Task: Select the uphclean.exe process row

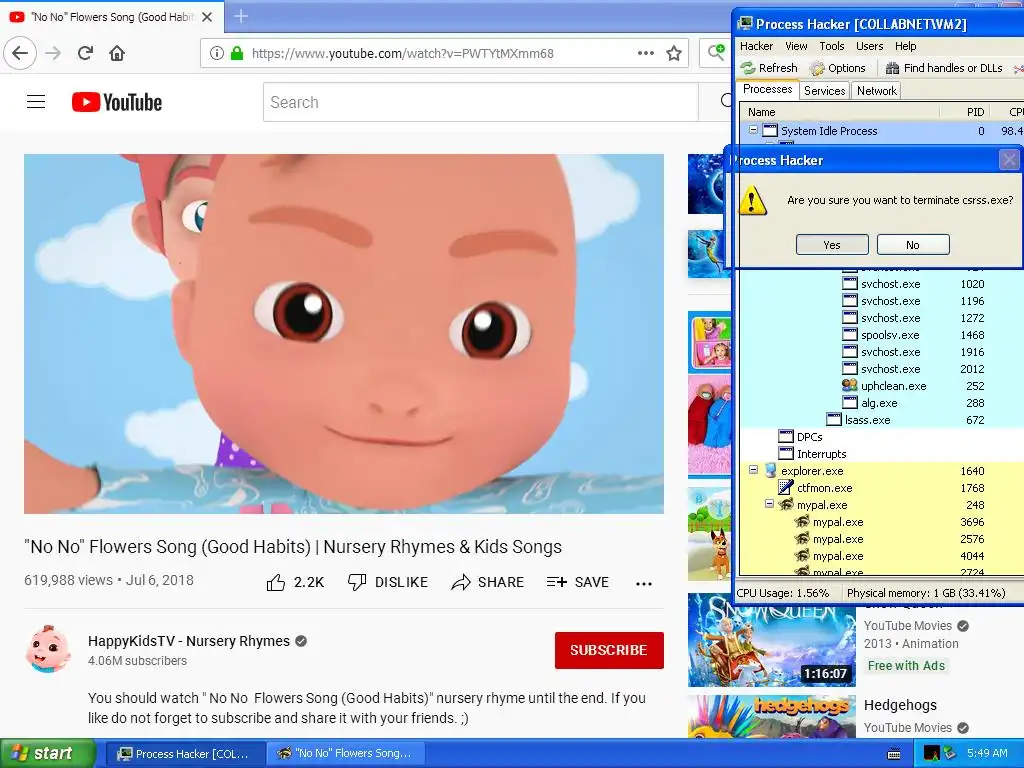Action: [880, 386]
